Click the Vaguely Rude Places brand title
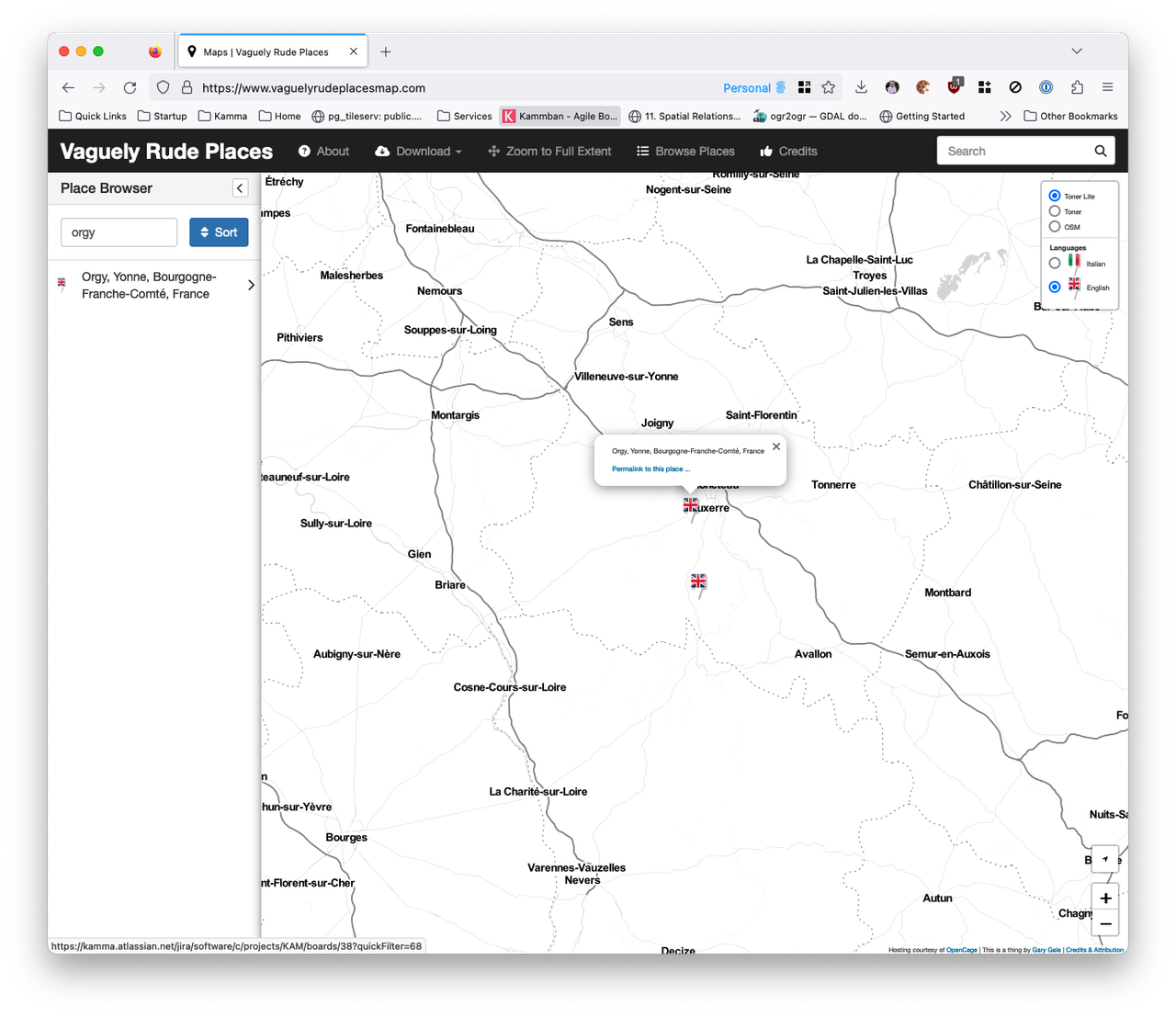 click(x=166, y=152)
